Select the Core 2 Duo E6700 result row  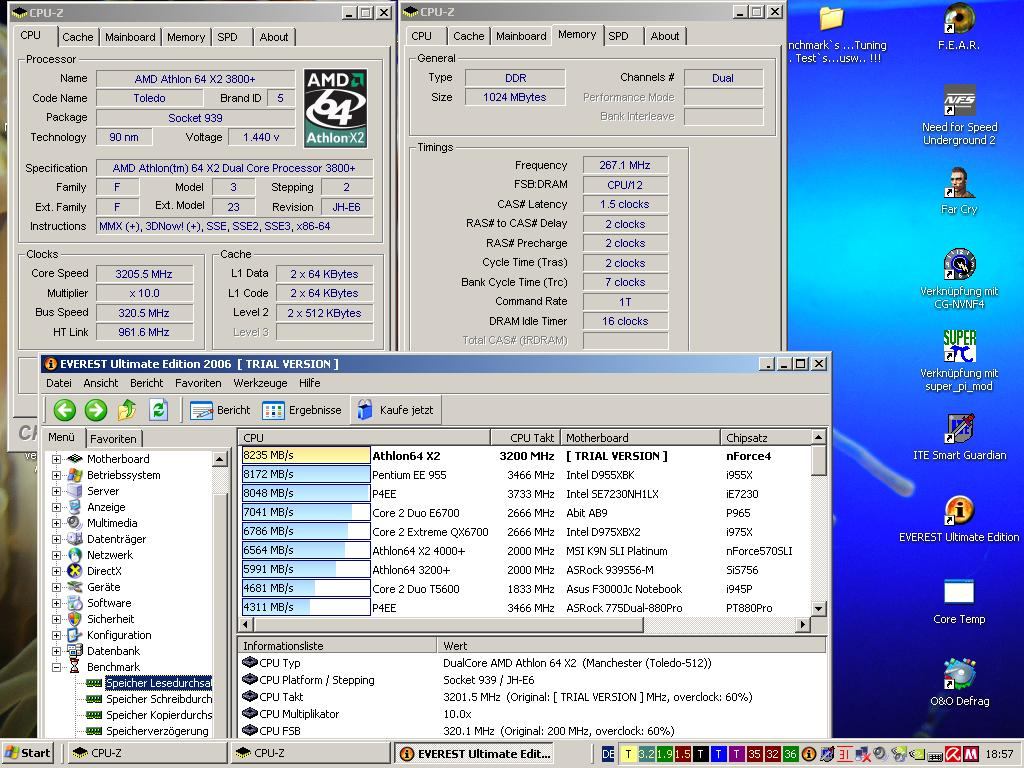pyautogui.click(x=526, y=513)
